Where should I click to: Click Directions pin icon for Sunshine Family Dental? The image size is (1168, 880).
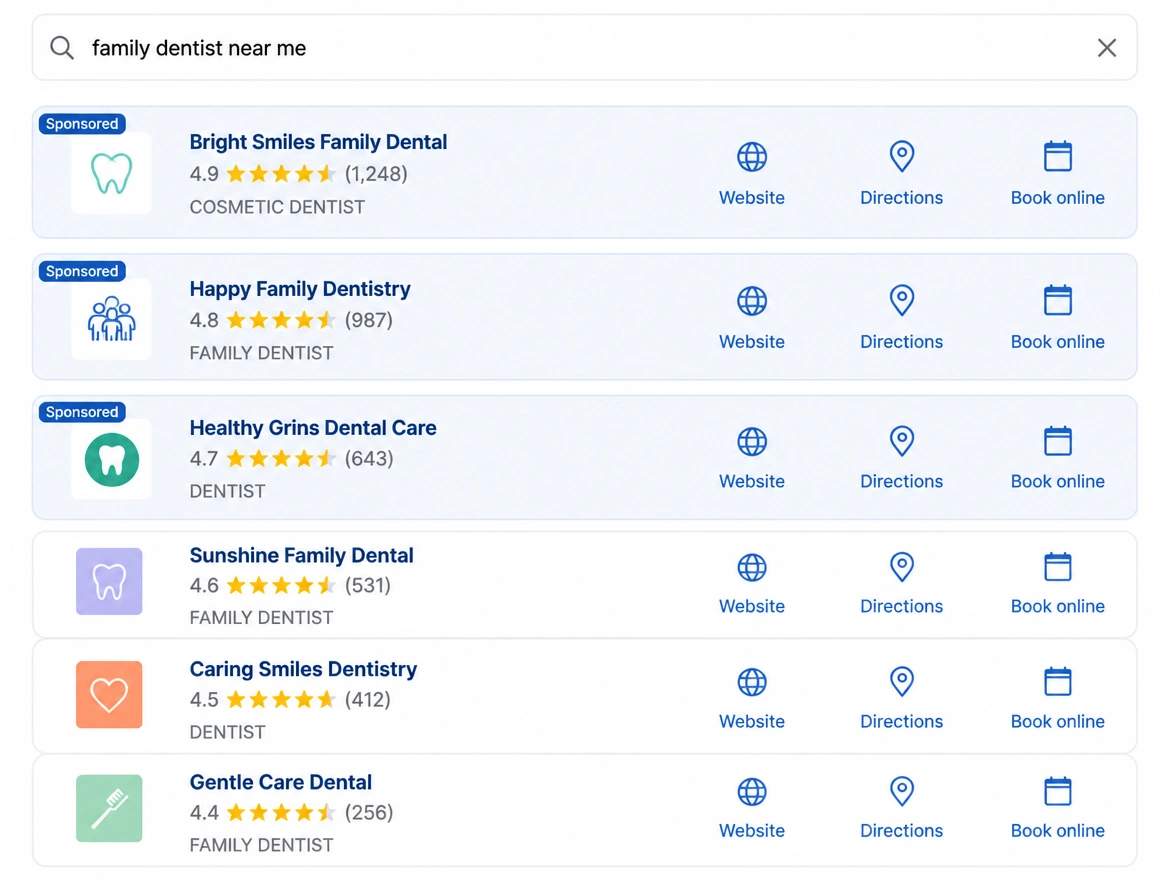tap(901, 567)
